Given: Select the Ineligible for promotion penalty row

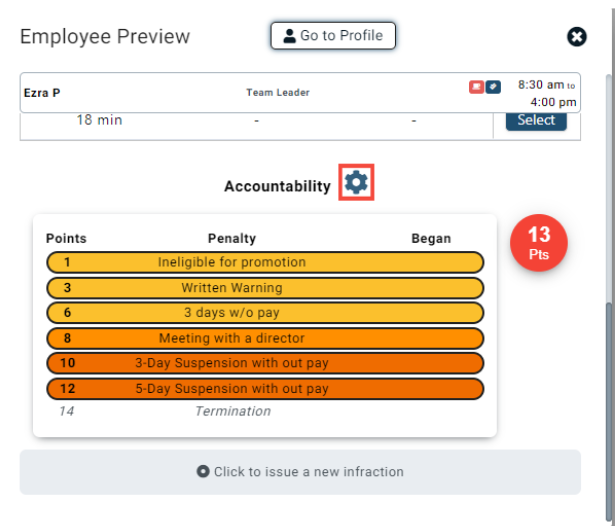Looking at the screenshot, I should 265,263.
